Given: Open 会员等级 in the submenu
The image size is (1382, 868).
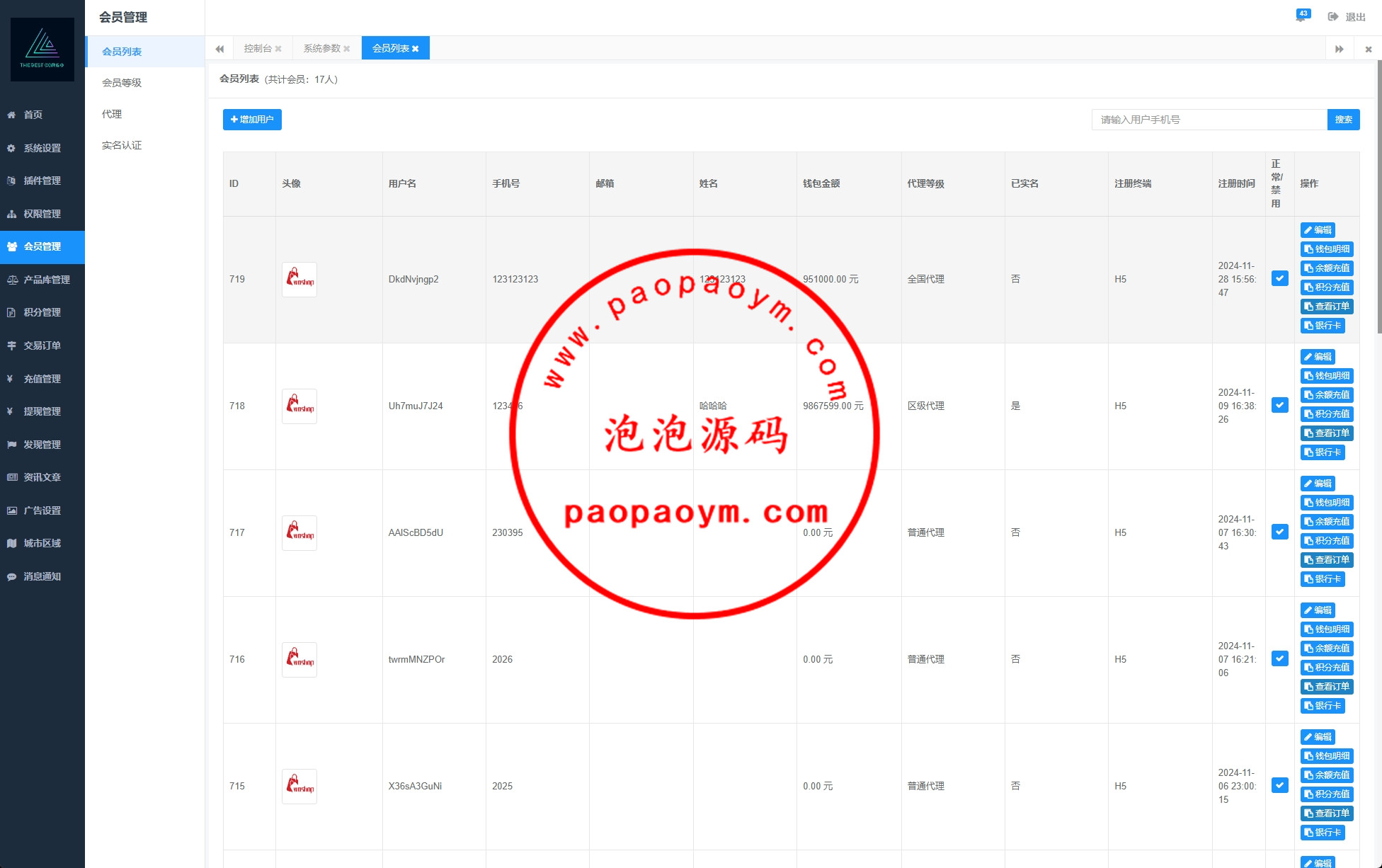Looking at the screenshot, I should pyautogui.click(x=145, y=83).
